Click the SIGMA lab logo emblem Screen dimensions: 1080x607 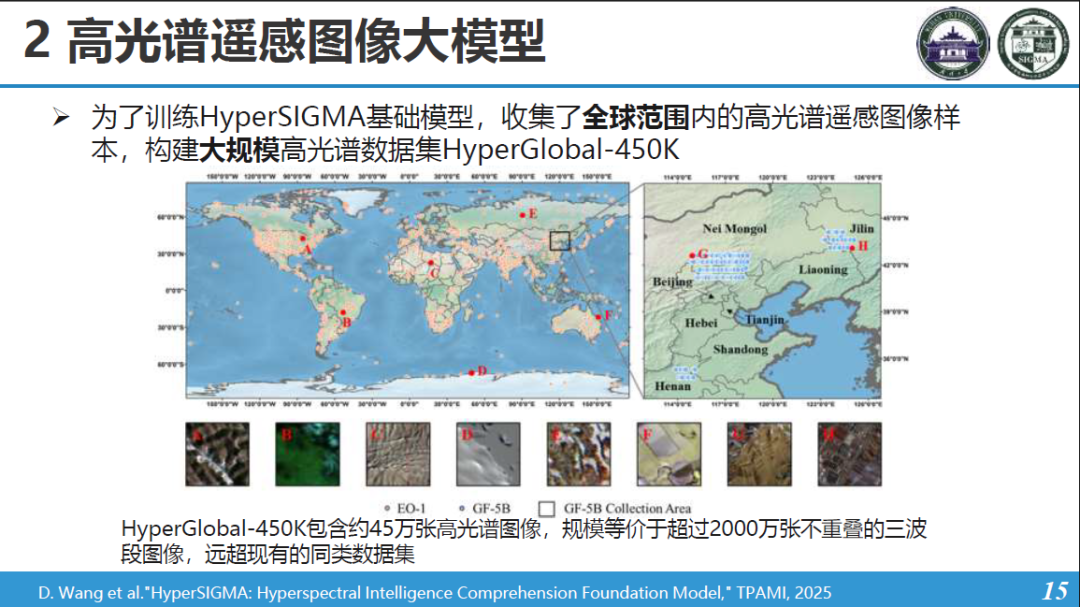pyautogui.click(x=1034, y=43)
